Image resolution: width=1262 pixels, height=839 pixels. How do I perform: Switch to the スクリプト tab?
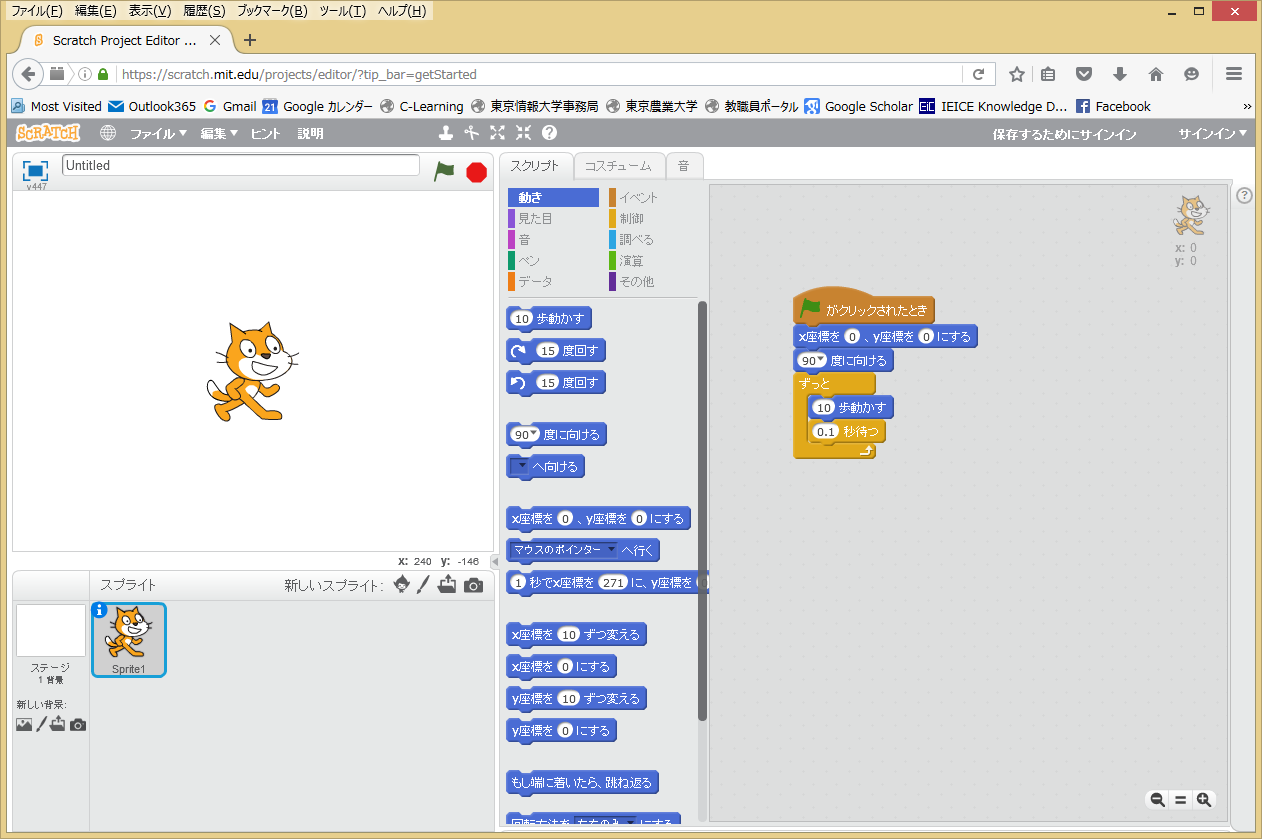(535, 166)
